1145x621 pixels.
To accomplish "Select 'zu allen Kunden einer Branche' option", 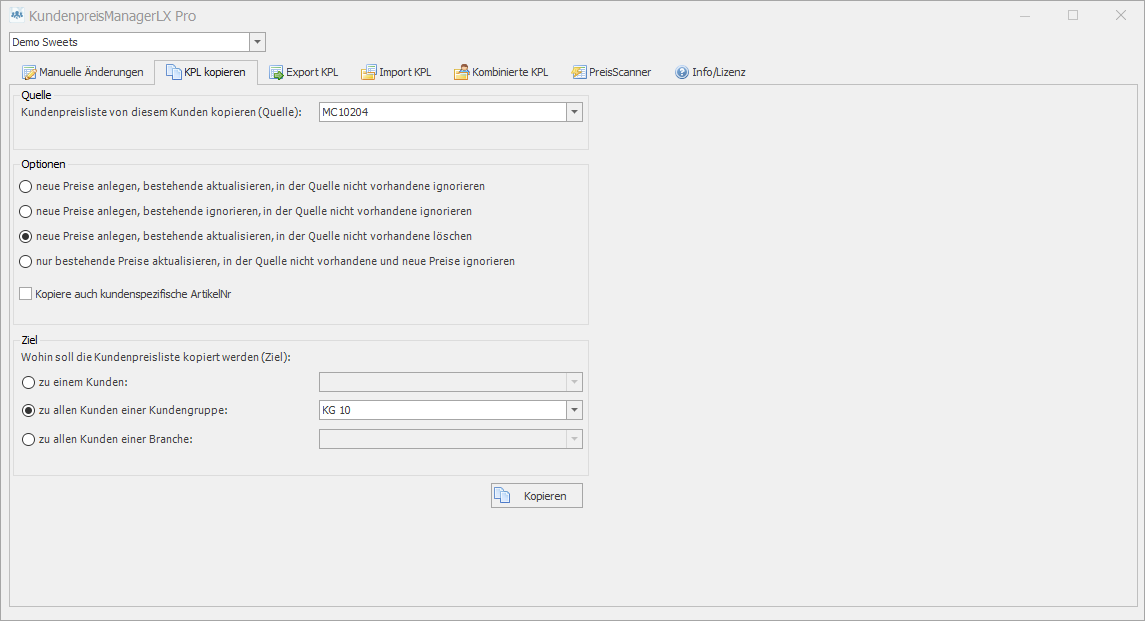I will coord(27,440).
